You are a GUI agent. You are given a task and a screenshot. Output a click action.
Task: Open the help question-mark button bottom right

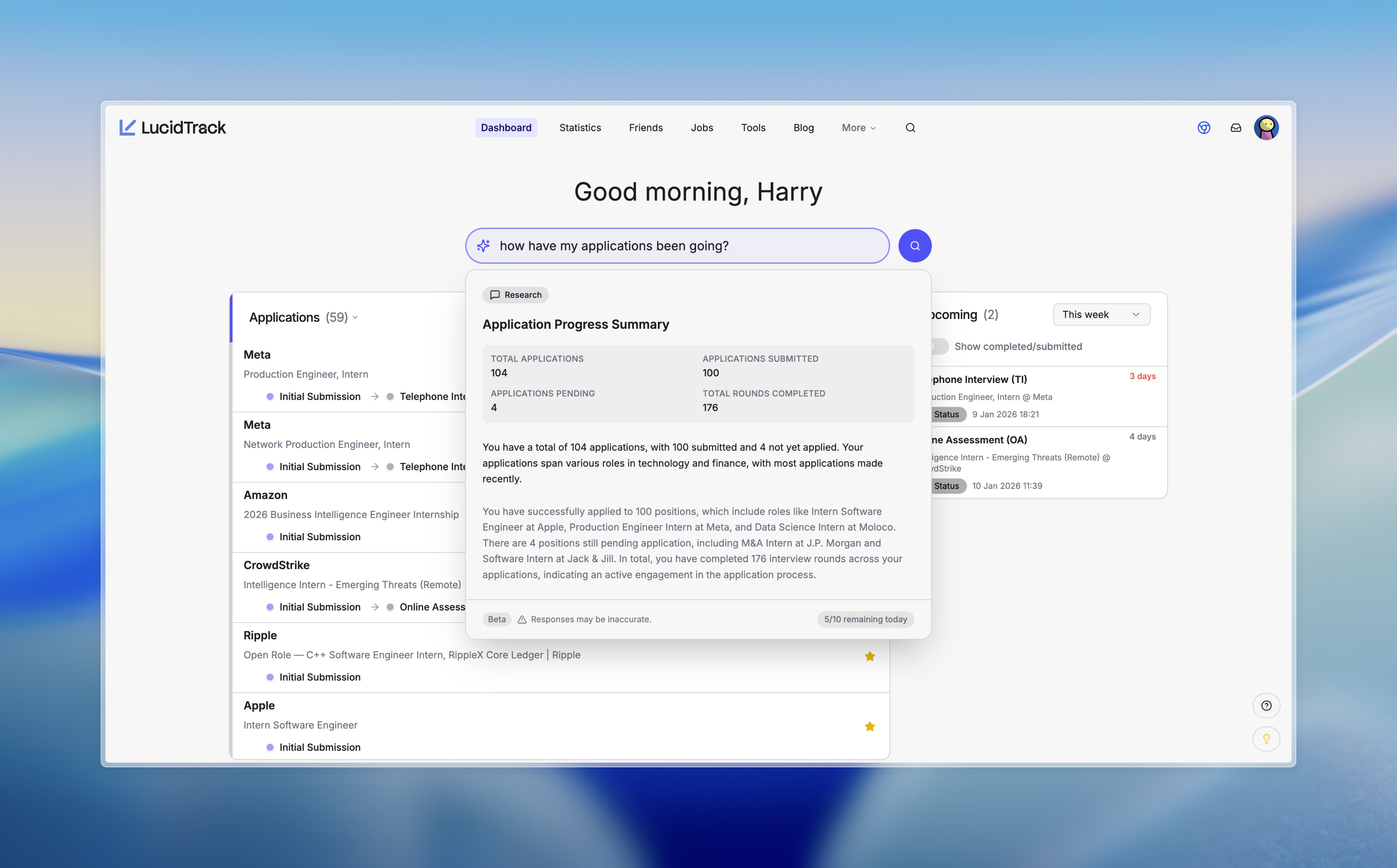tap(1267, 705)
